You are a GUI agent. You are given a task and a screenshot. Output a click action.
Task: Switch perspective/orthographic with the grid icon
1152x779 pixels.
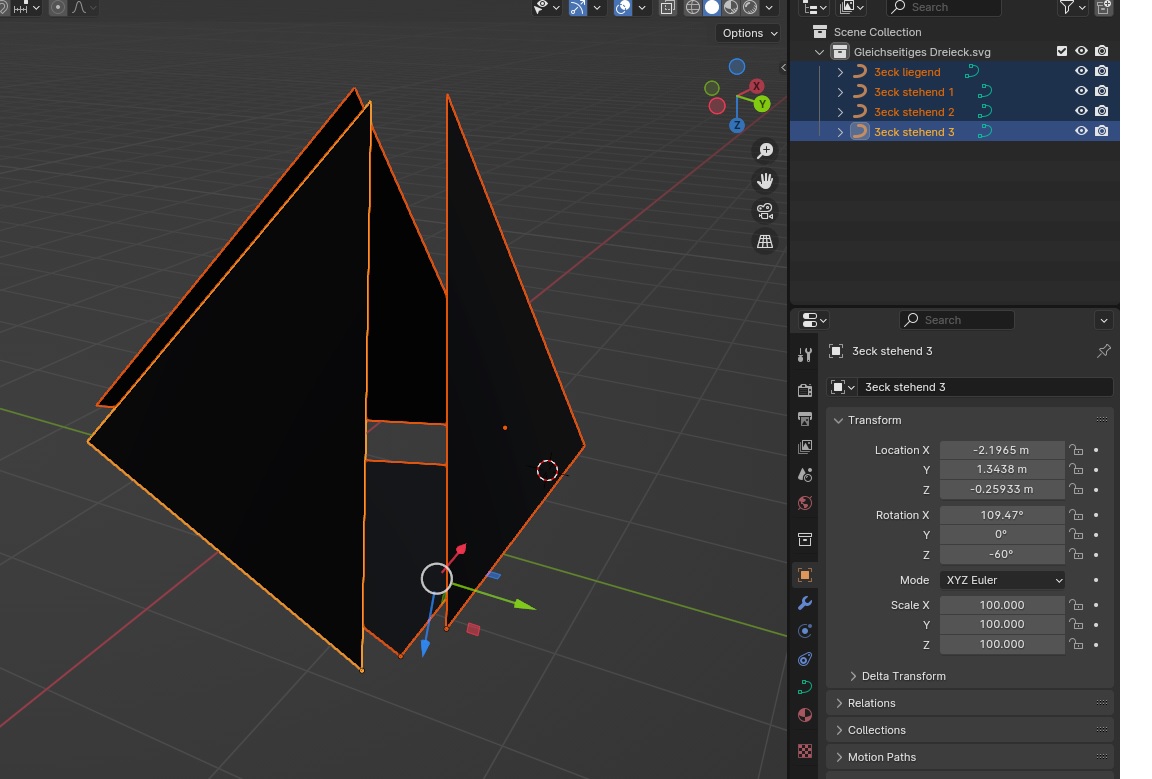tap(765, 241)
